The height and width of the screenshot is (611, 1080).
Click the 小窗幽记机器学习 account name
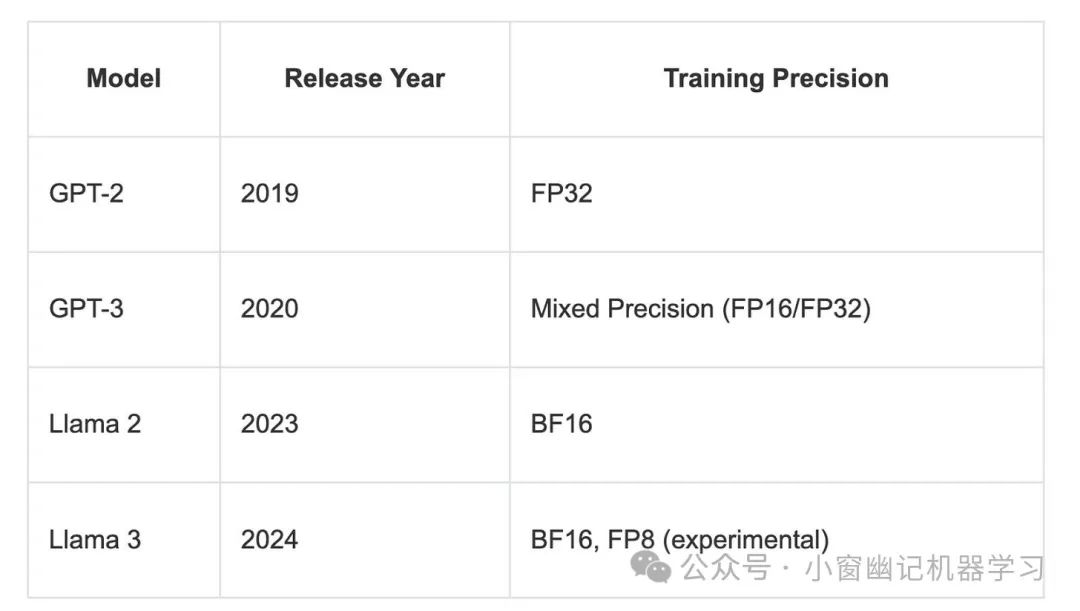(924, 568)
